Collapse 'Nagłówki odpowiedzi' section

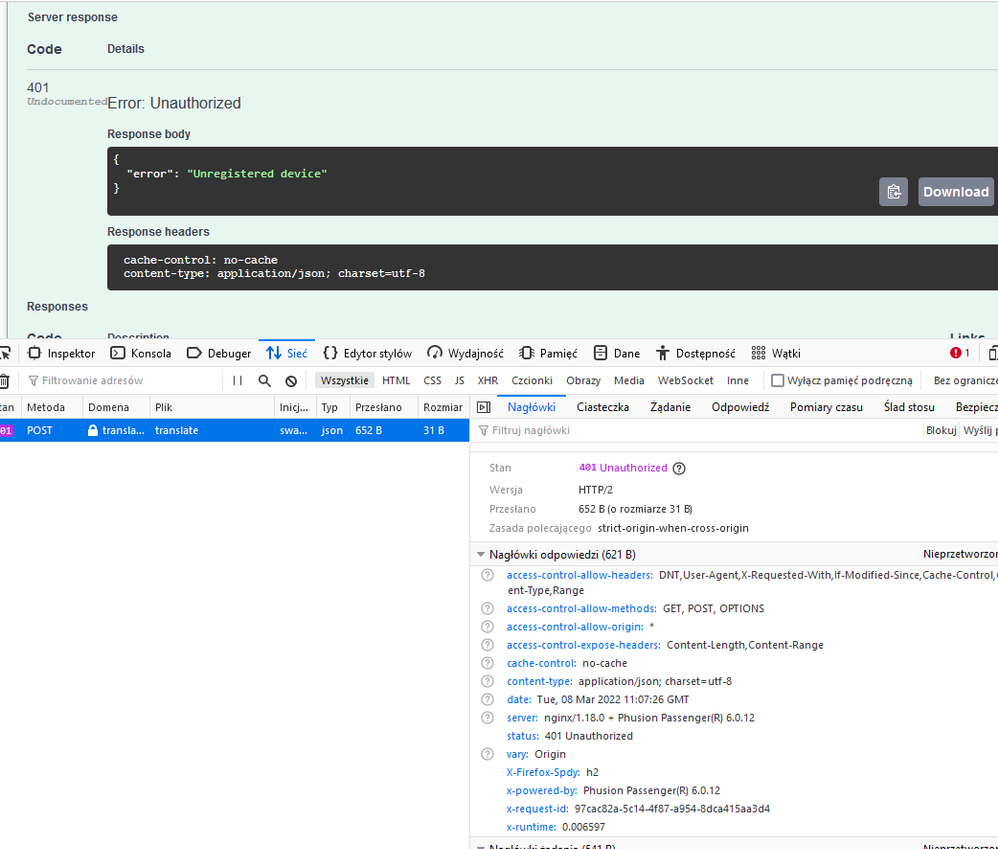pos(481,555)
